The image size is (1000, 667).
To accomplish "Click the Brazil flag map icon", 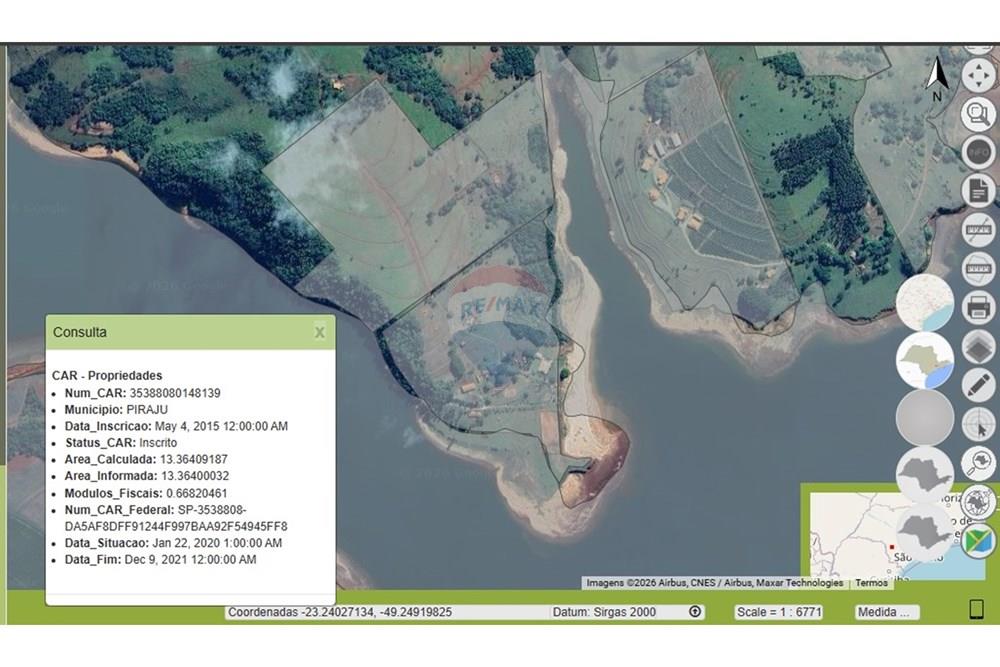I will point(978,541).
